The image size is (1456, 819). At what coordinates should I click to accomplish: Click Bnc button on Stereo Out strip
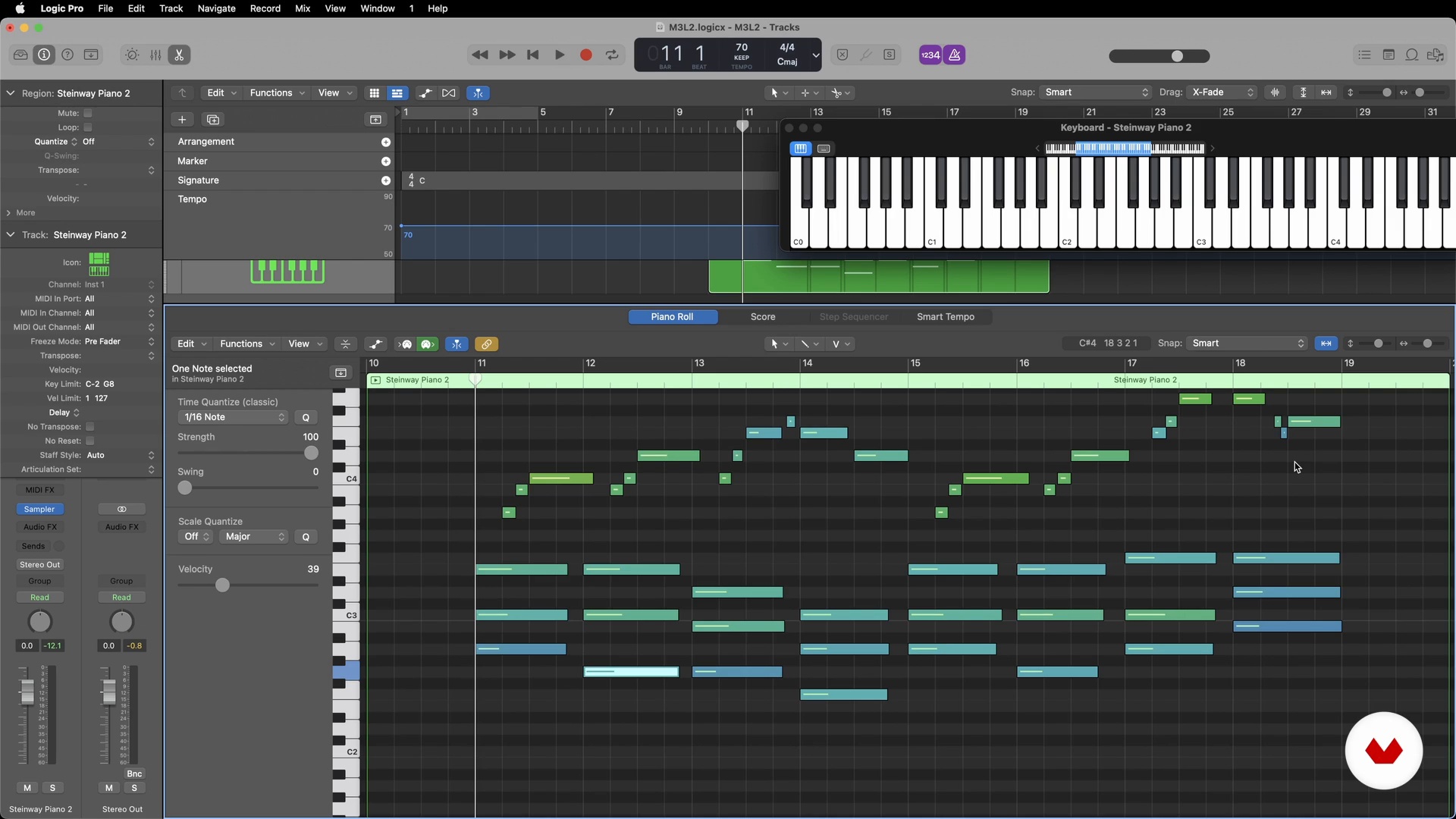pos(134,774)
